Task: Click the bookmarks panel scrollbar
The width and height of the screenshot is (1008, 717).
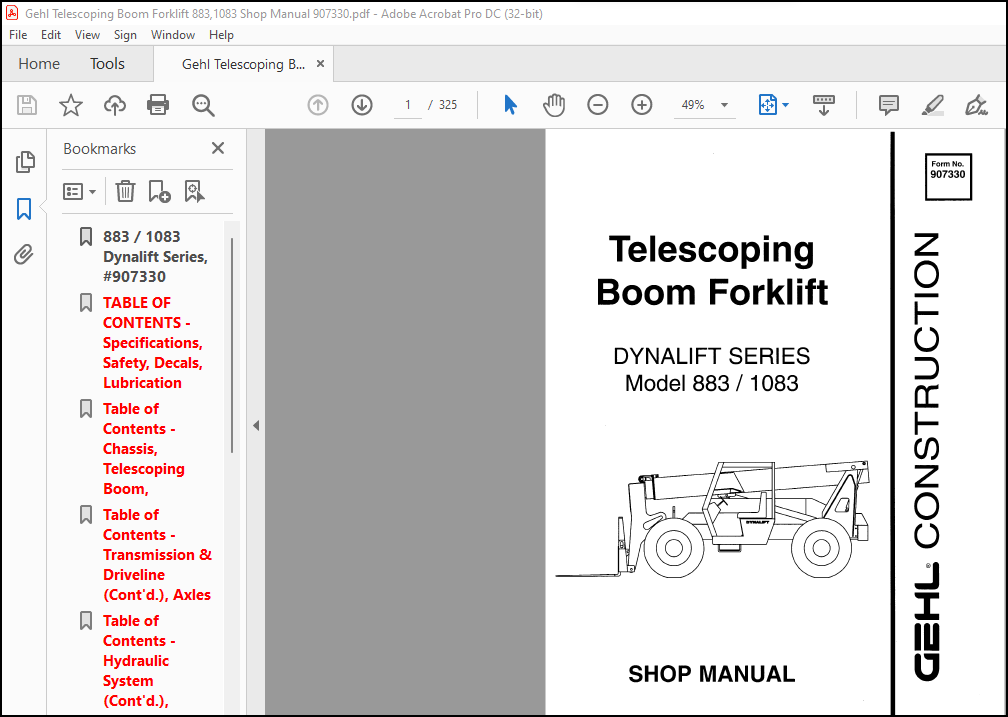Action: pos(231,345)
